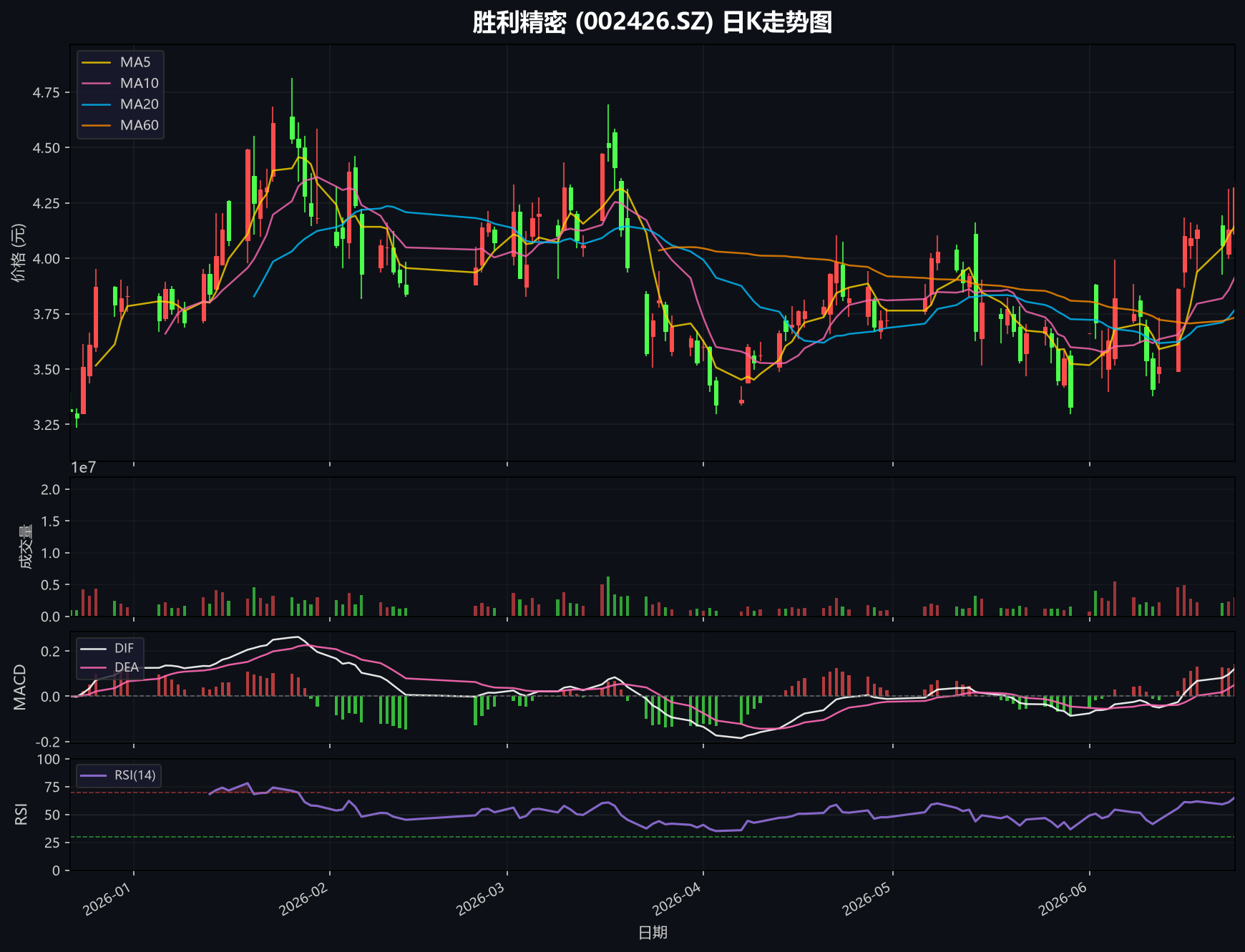Click the 1.5 volume axis tick label

[x=52, y=522]
